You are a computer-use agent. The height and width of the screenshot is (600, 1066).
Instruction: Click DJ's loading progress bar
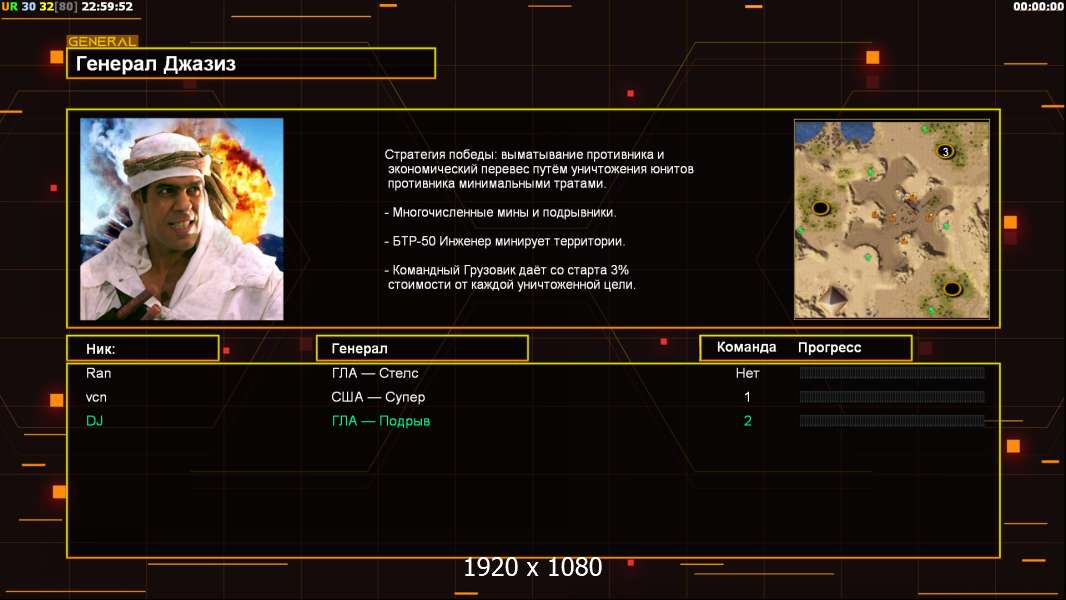892,421
